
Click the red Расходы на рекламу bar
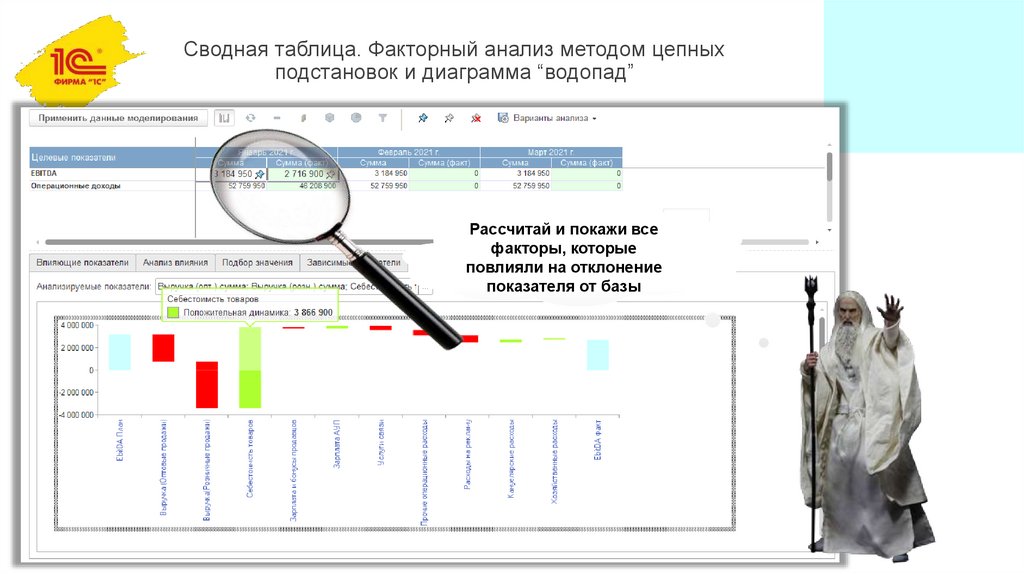point(469,339)
